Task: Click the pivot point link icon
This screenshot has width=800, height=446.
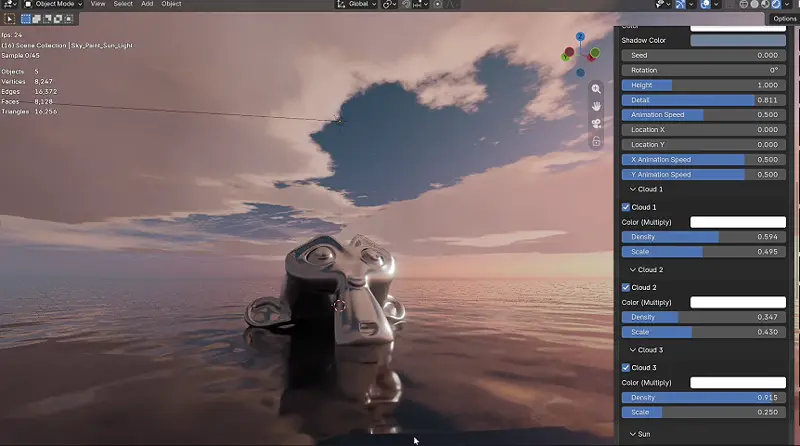Action: [x=387, y=4]
